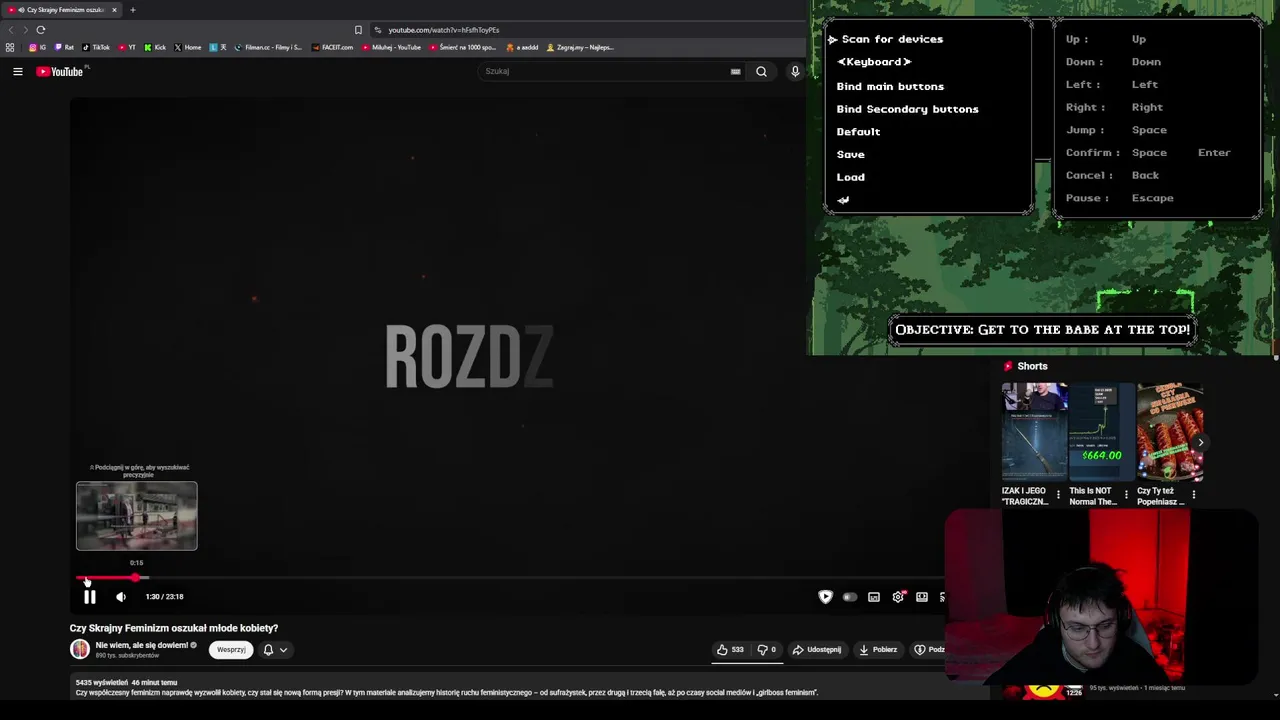Go forward in browser history
Screen dimensions: 1280x720
25,30
